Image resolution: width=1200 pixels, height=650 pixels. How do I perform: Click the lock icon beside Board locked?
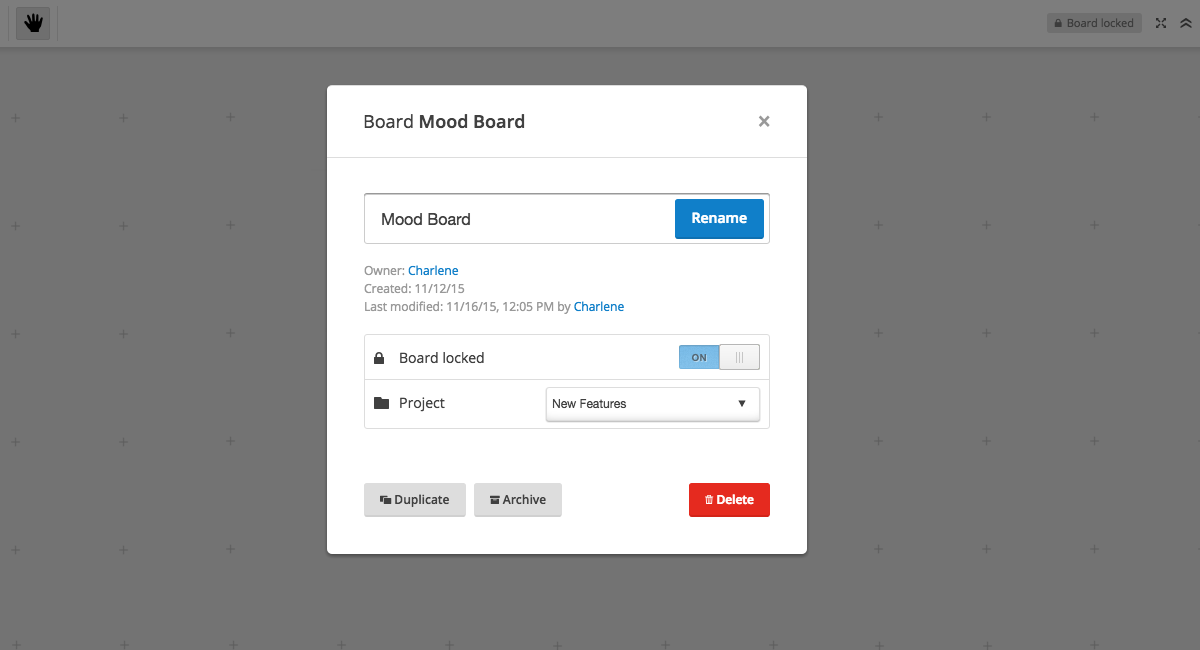[x=379, y=358]
